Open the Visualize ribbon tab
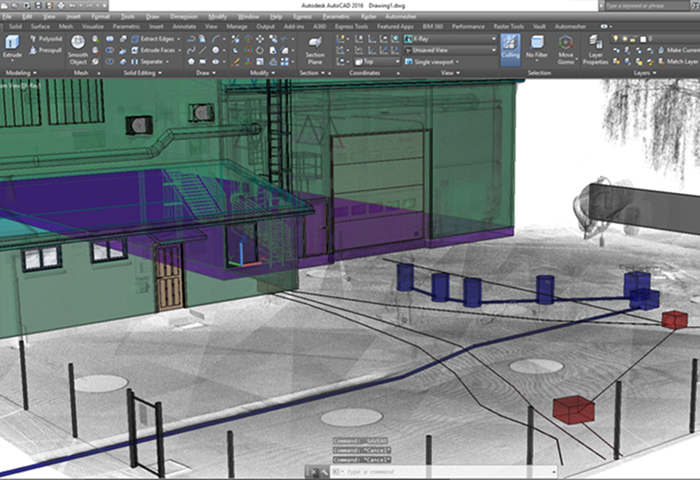 click(92, 26)
